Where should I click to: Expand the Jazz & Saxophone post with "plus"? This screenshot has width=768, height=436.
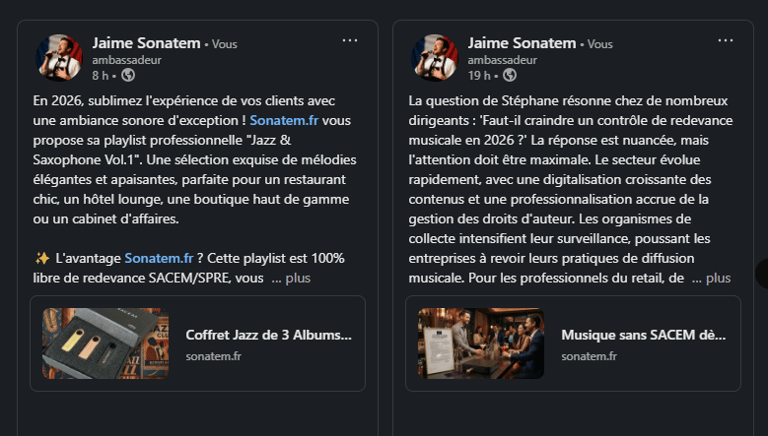tap(298, 278)
